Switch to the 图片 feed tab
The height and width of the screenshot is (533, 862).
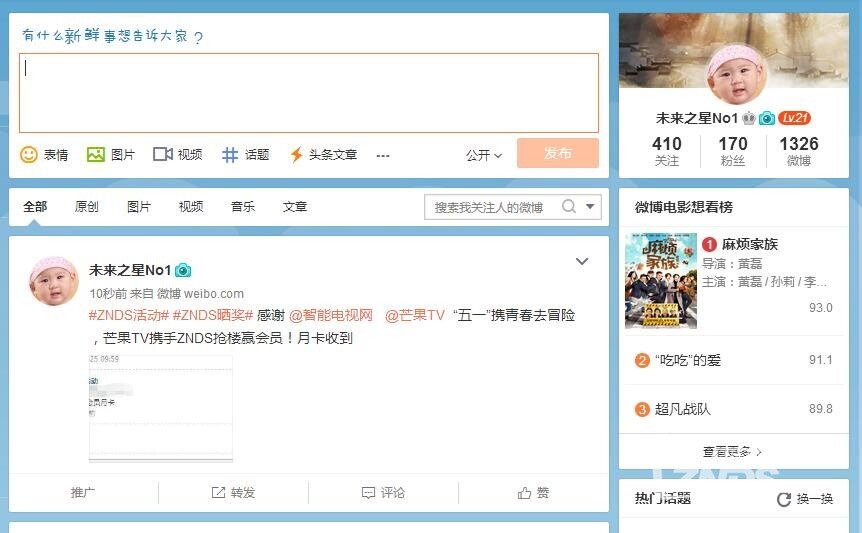(139, 207)
